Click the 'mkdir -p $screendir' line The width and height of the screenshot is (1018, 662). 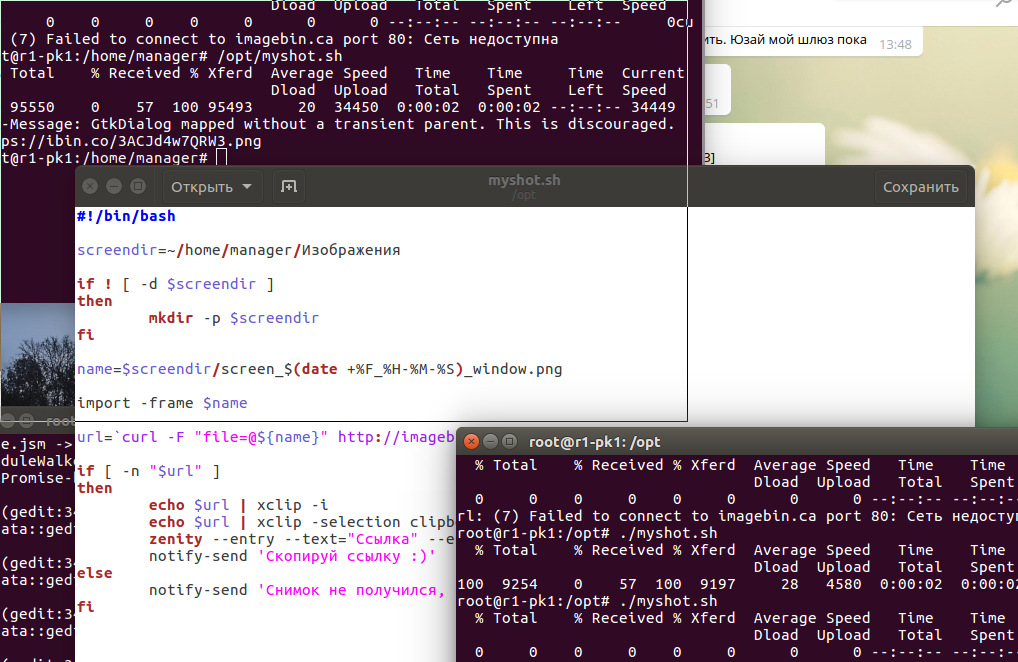[x=234, y=318]
